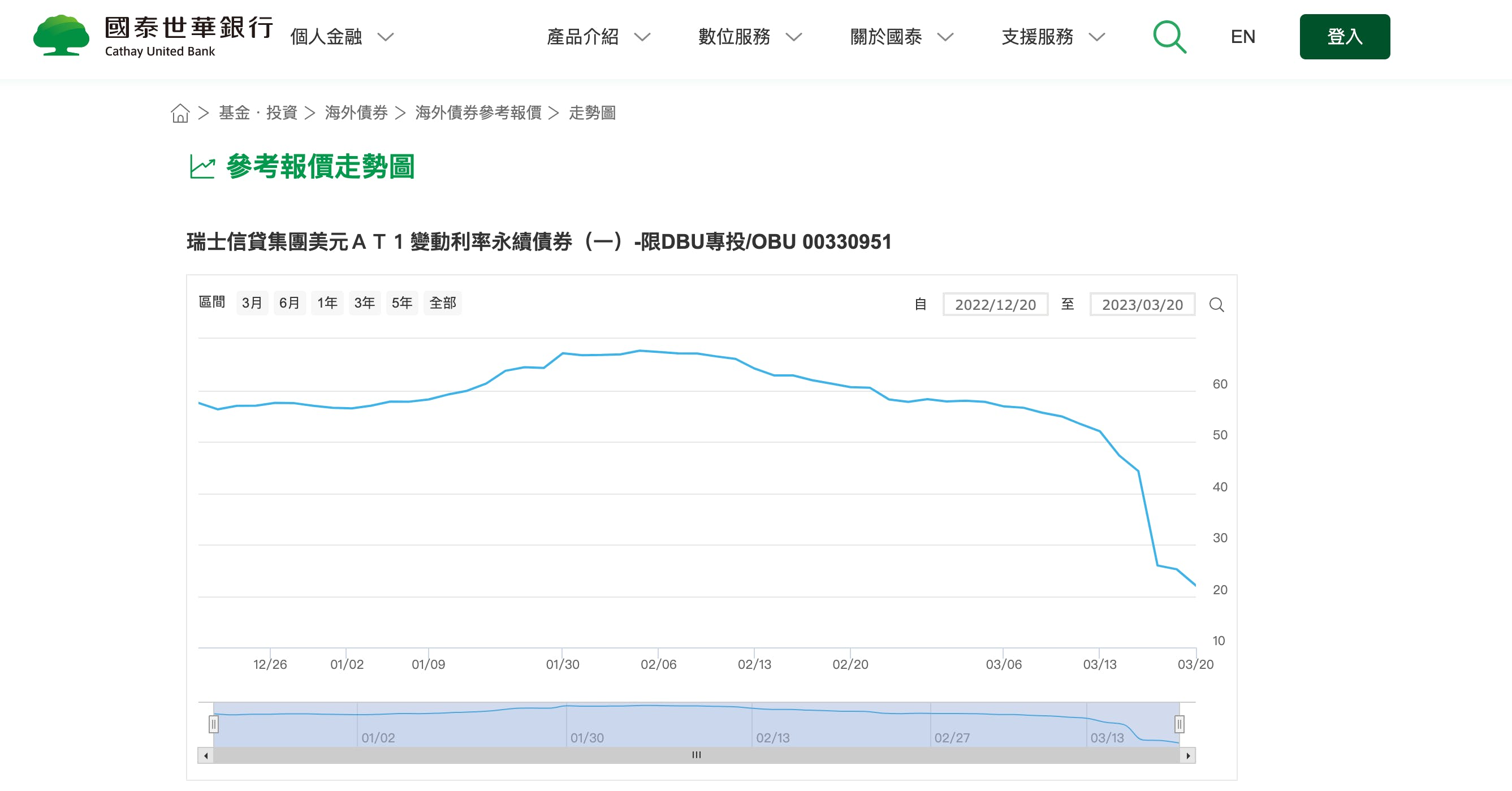Expand the 支援服務 menu
The image size is (1512, 791).
(1053, 37)
